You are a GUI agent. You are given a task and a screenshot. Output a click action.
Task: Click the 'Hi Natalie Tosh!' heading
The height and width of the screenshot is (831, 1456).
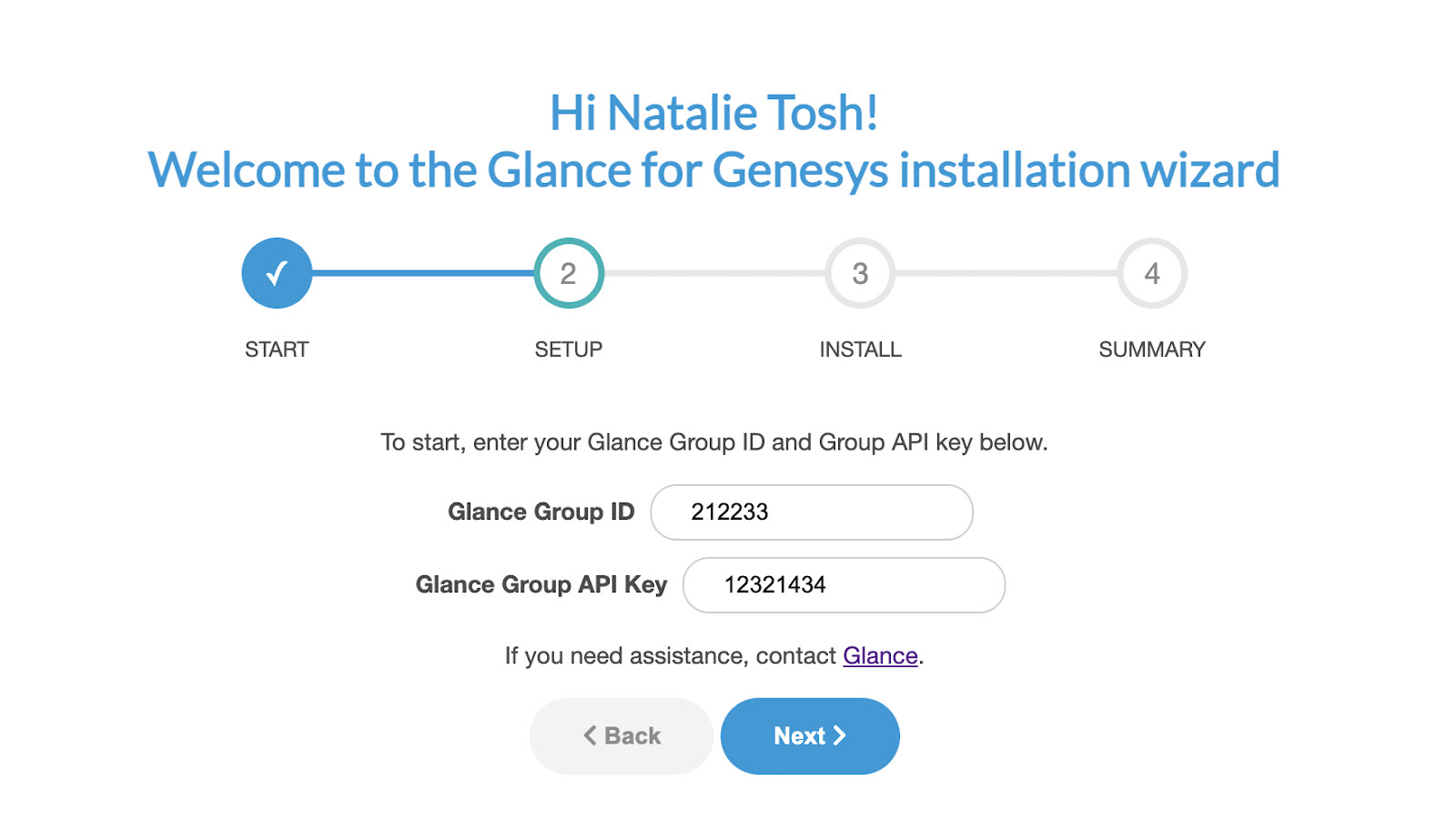pos(714,113)
